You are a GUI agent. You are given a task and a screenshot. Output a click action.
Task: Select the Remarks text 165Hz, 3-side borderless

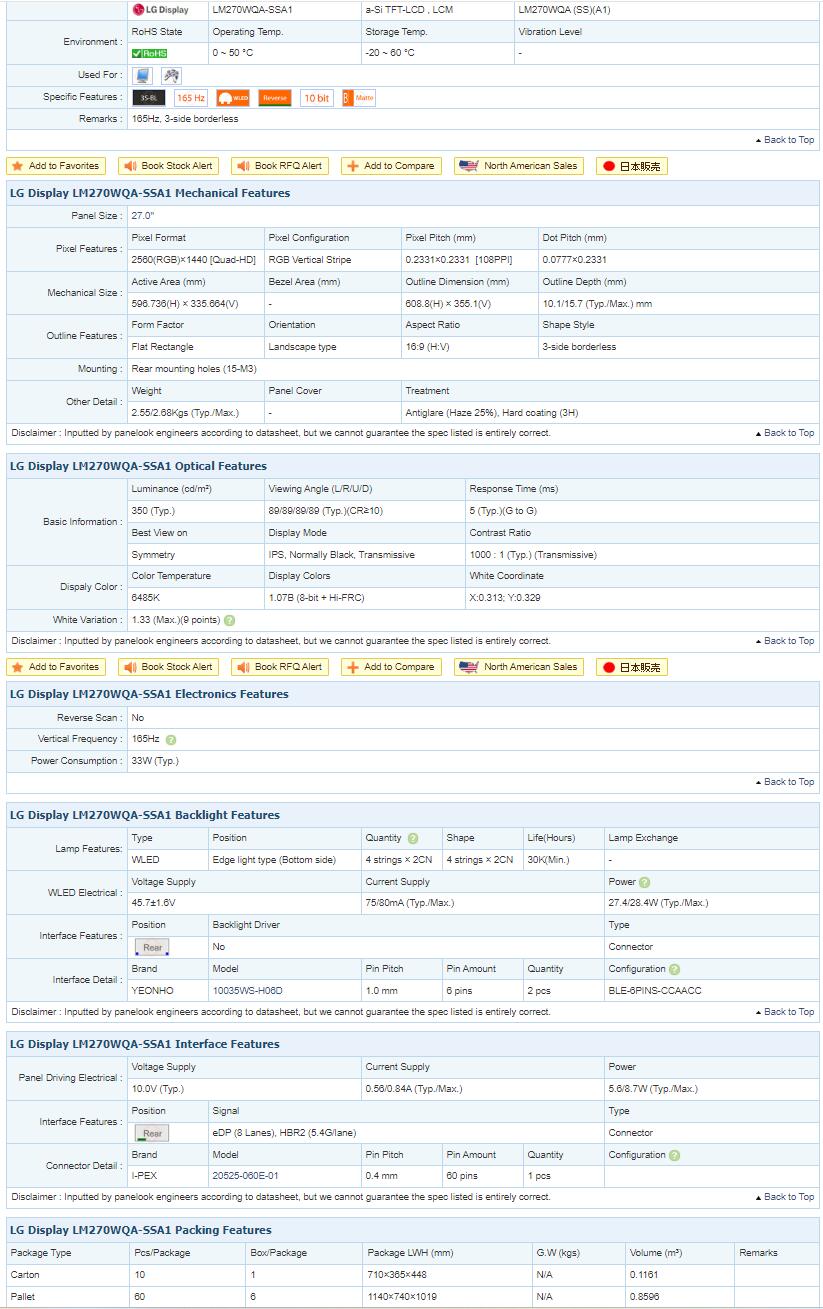coord(185,119)
